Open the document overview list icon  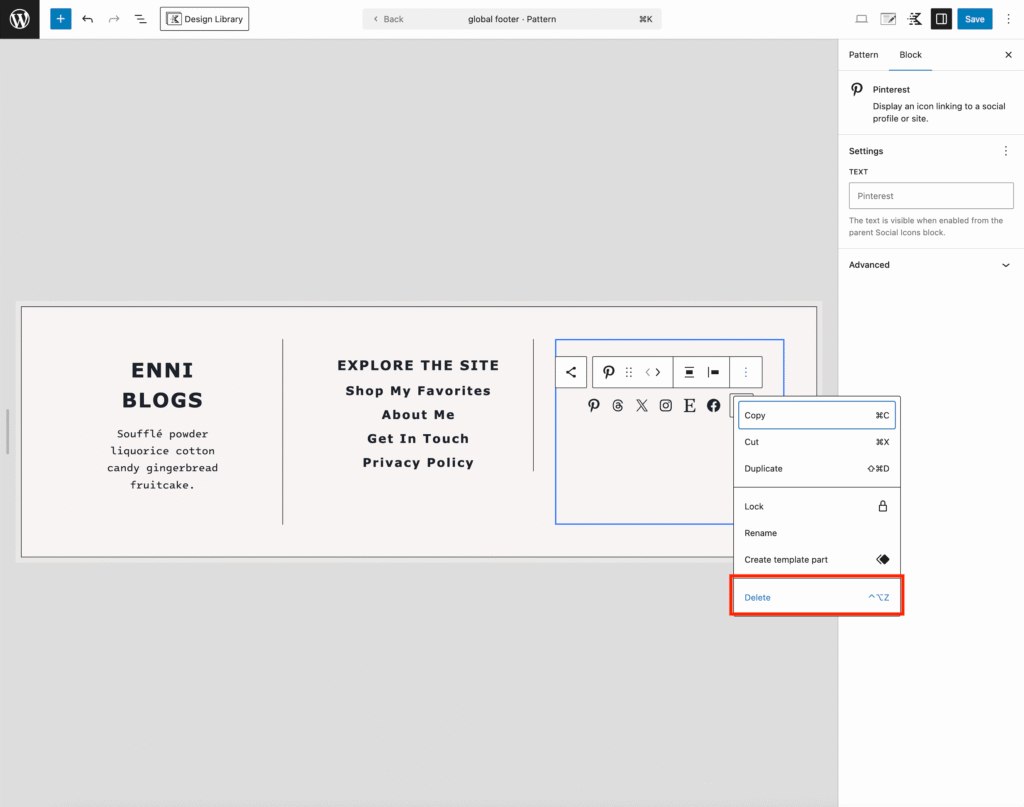pos(140,19)
